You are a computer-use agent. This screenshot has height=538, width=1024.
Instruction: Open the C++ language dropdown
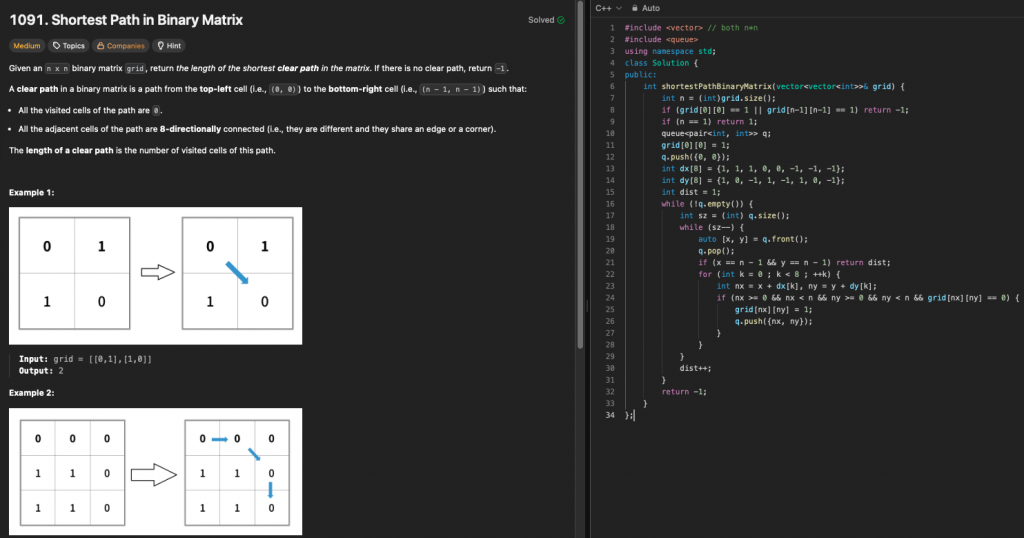[x=609, y=8]
